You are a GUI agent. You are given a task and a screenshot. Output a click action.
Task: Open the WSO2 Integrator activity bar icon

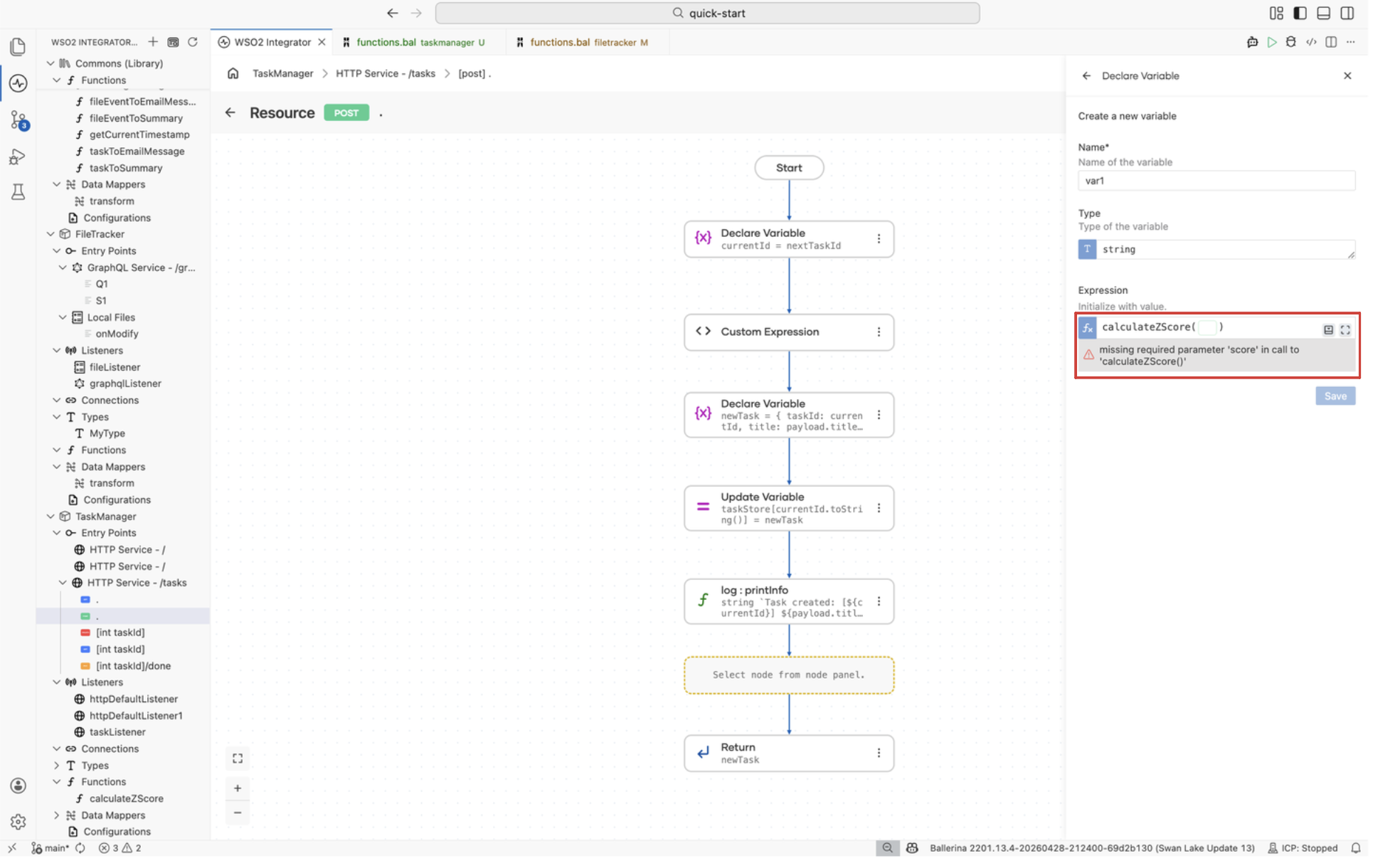tap(18, 83)
